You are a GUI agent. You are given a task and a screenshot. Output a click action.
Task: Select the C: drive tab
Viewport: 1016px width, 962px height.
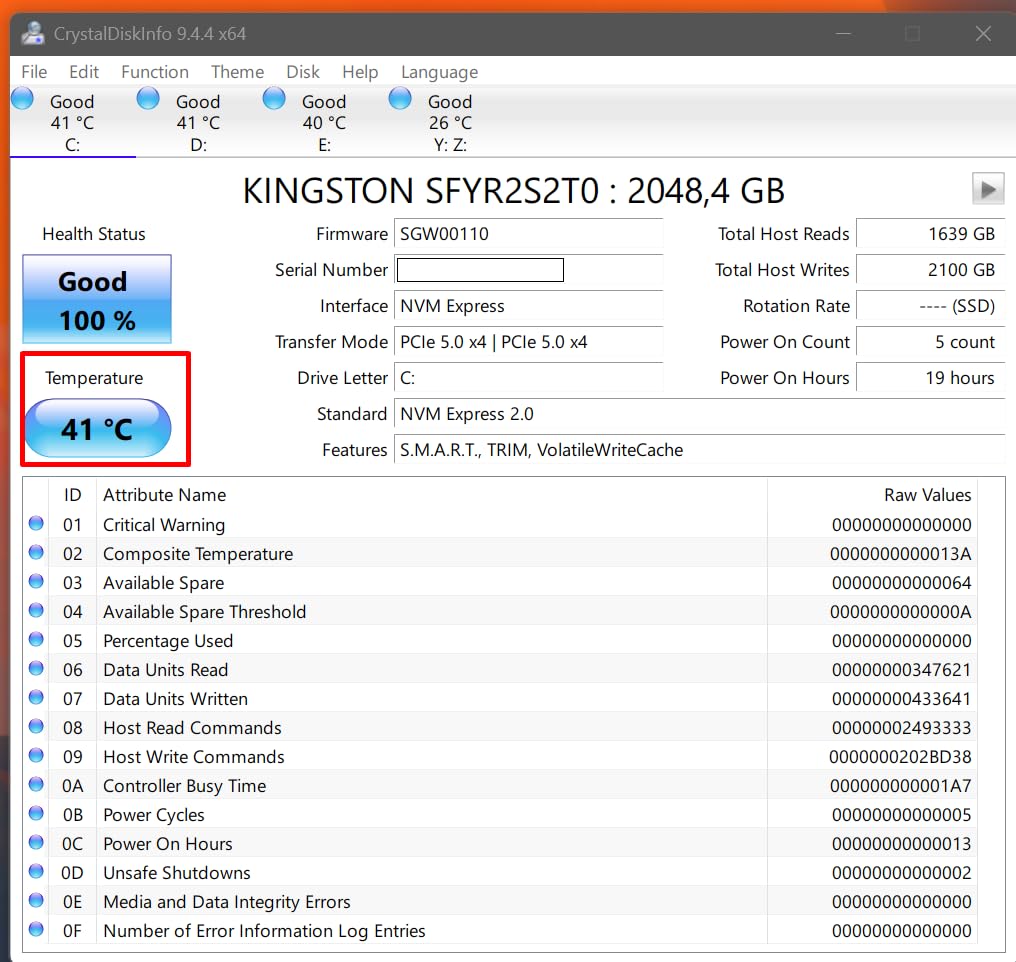(x=73, y=122)
